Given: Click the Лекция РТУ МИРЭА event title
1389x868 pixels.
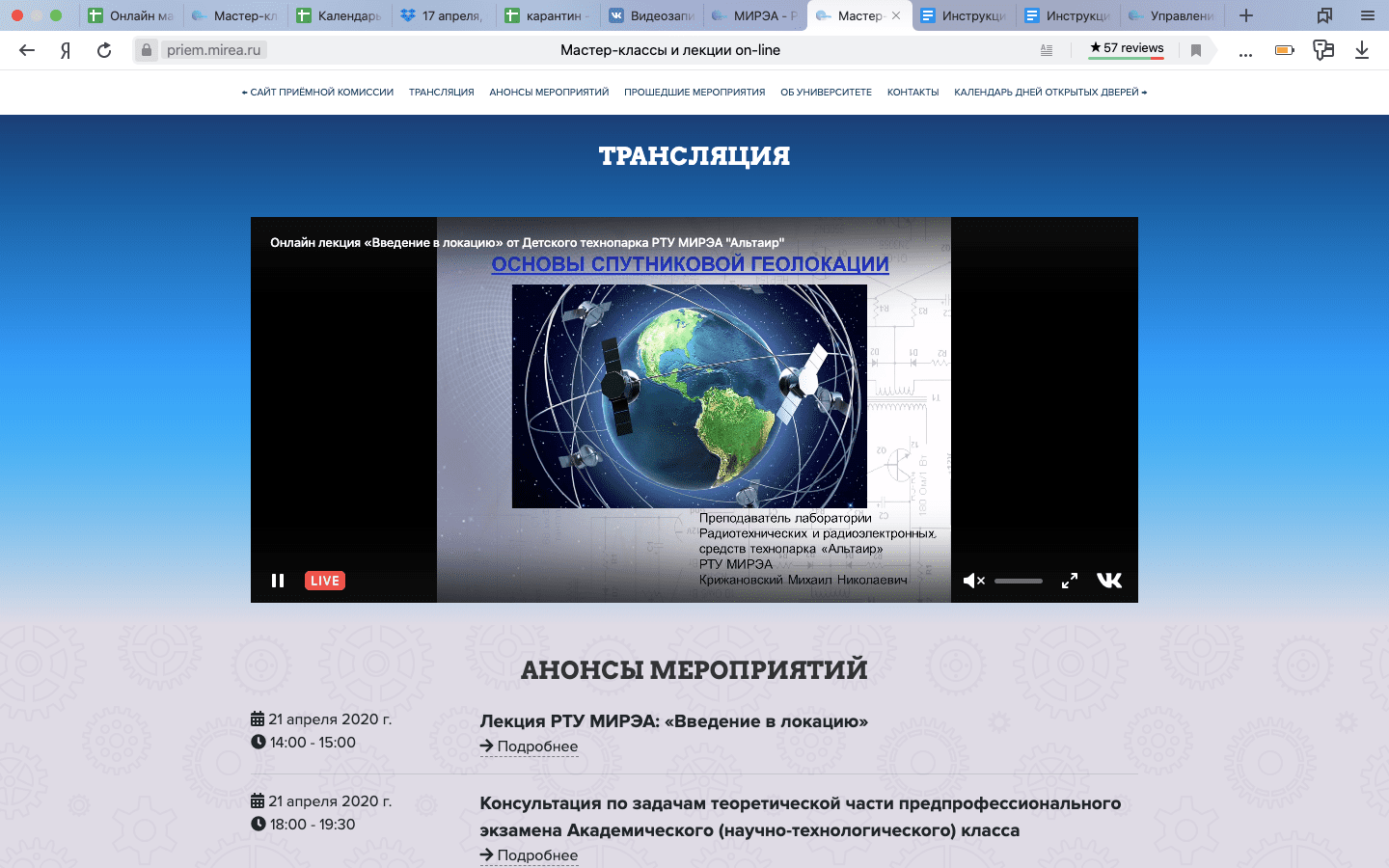Looking at the screenshot, I should coord(674,721).
